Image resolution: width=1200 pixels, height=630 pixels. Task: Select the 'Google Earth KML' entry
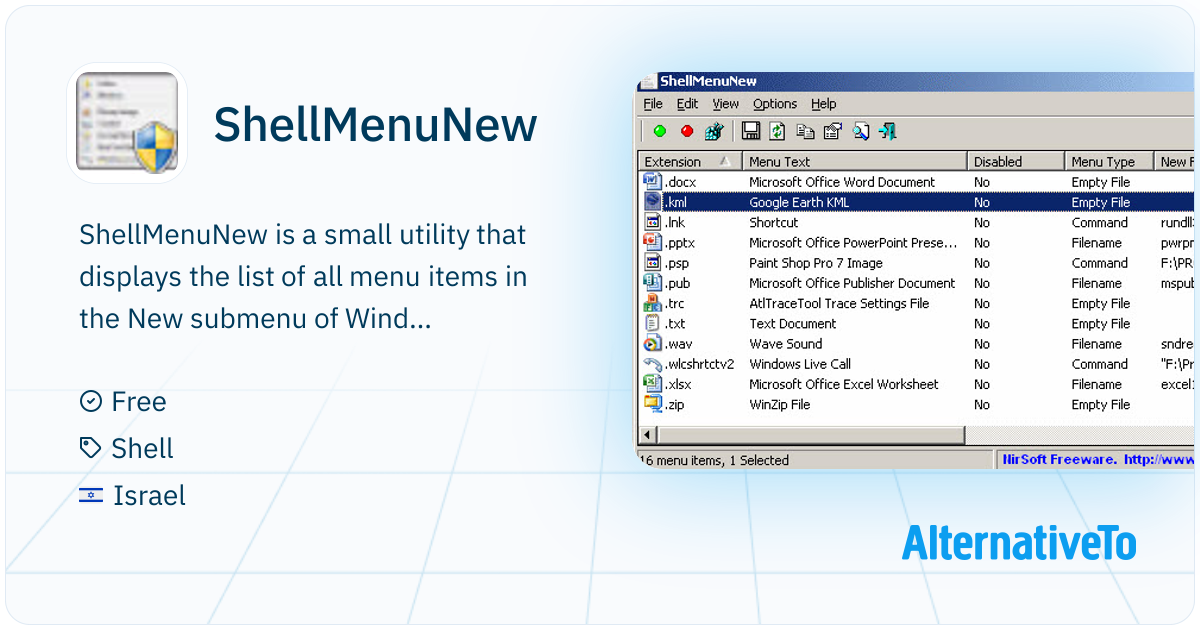[x=799, y=202]
